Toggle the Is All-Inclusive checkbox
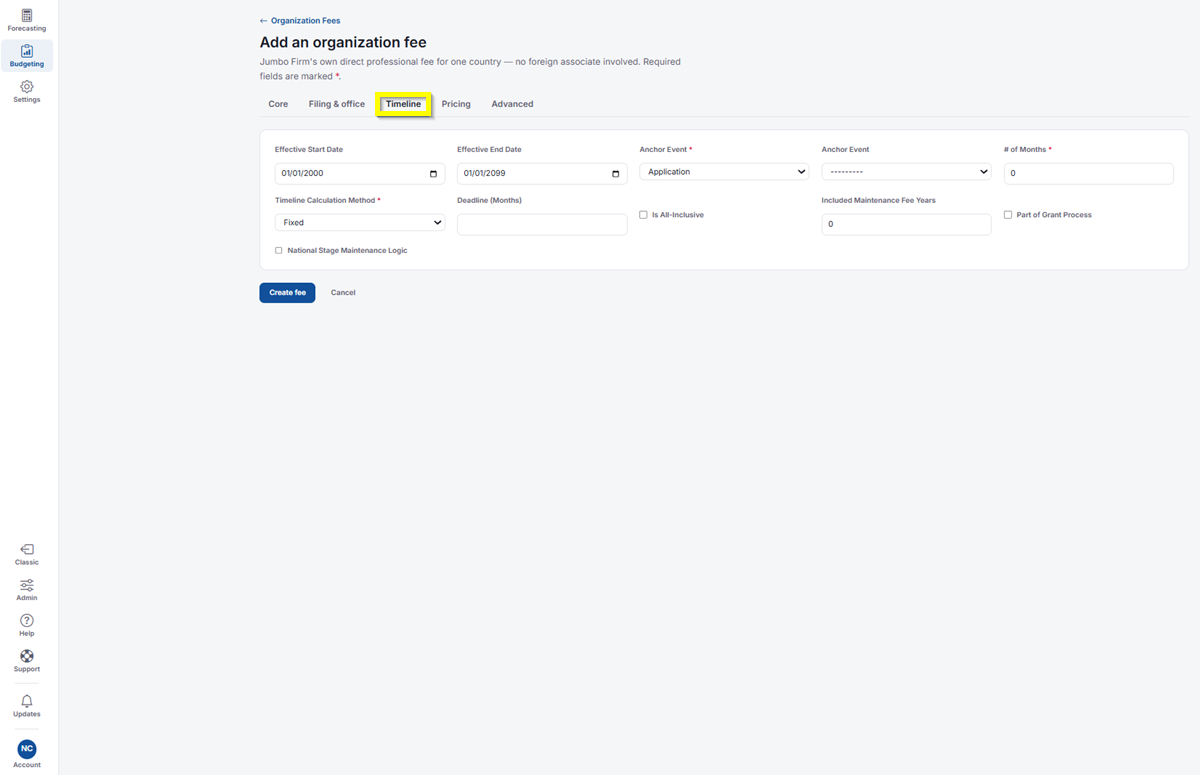 coord(643,215)
